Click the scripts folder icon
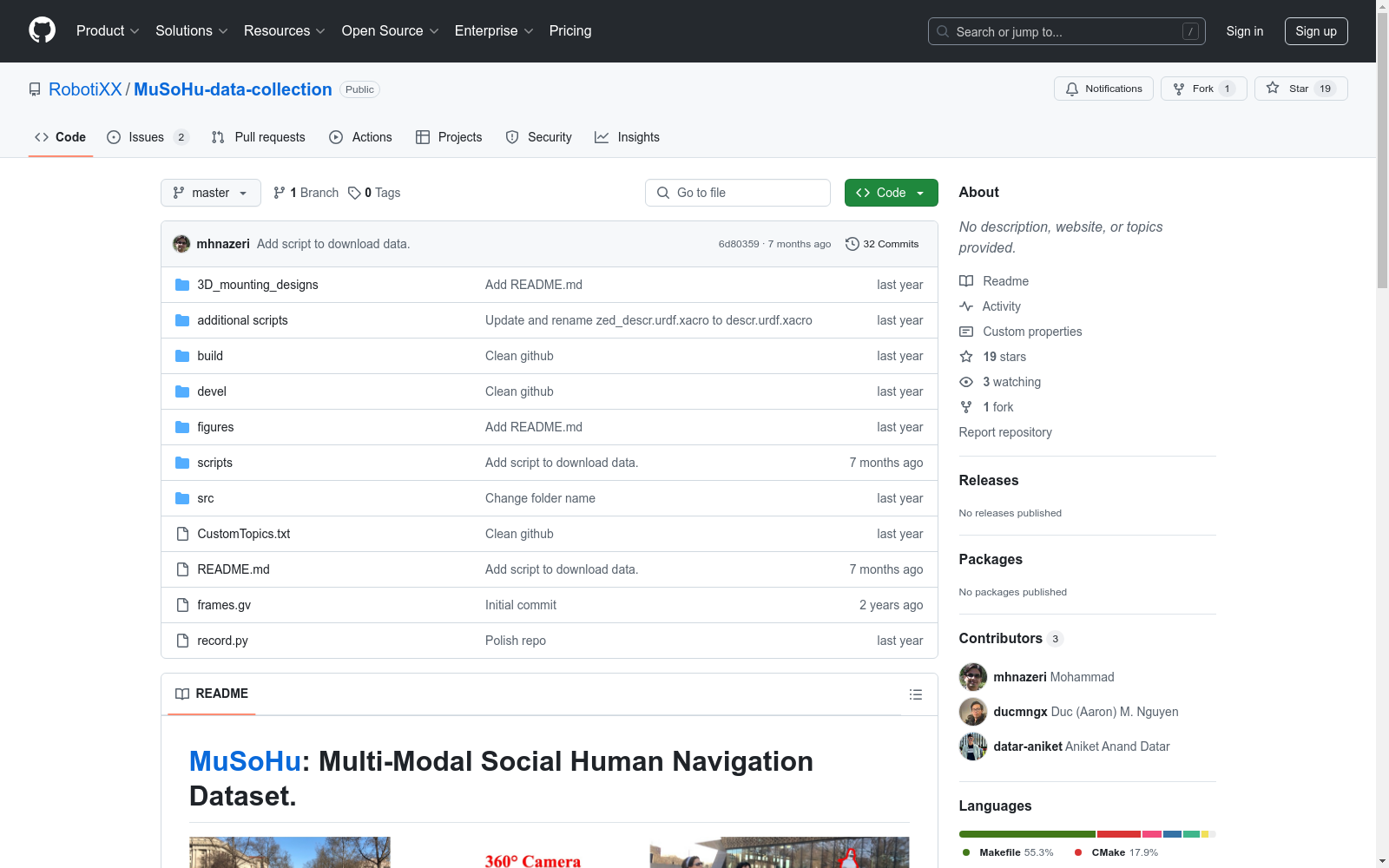1389x868 pixels. pyautogui.click(x=182, y=463)
